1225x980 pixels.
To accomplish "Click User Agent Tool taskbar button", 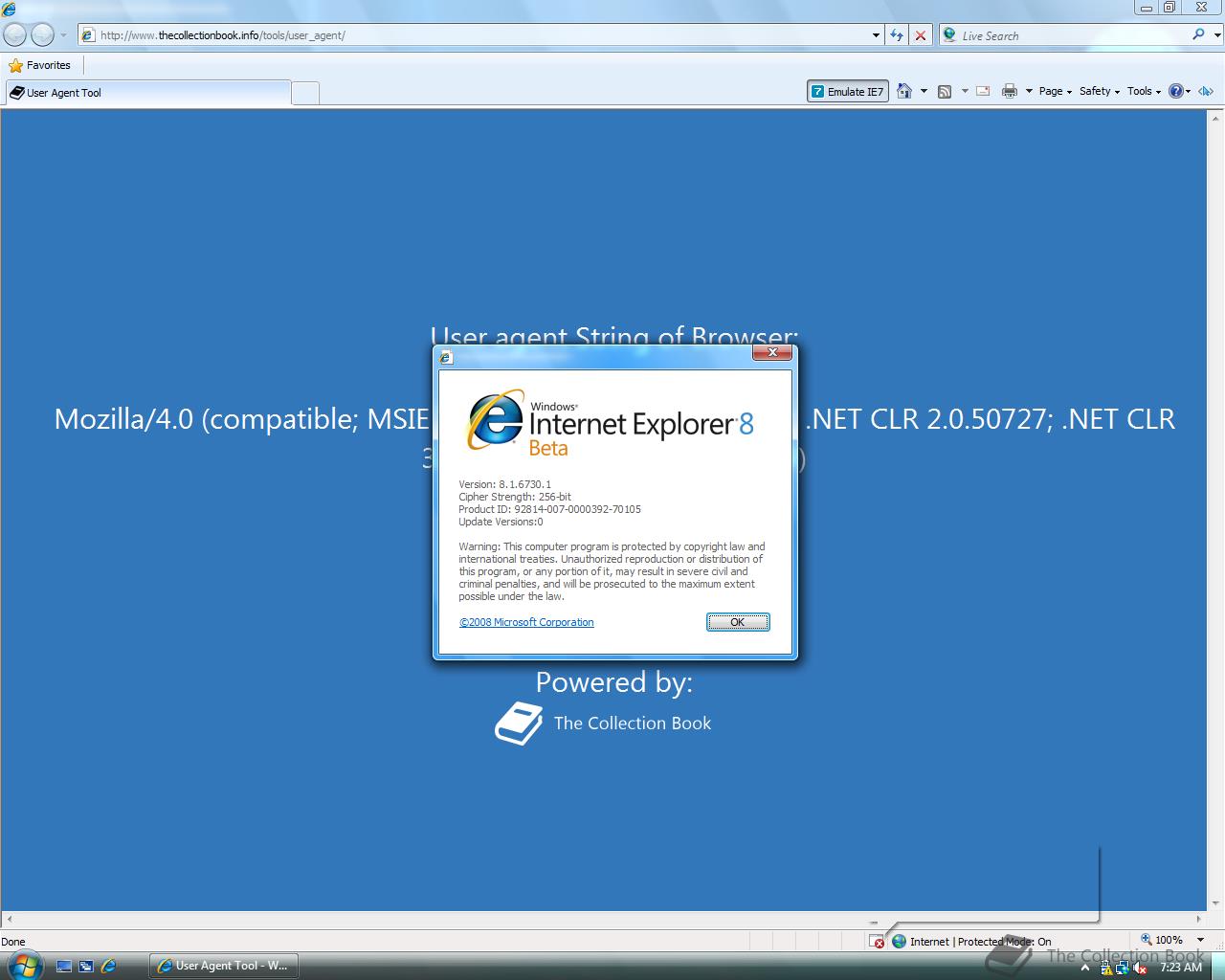I will [224, 966].
